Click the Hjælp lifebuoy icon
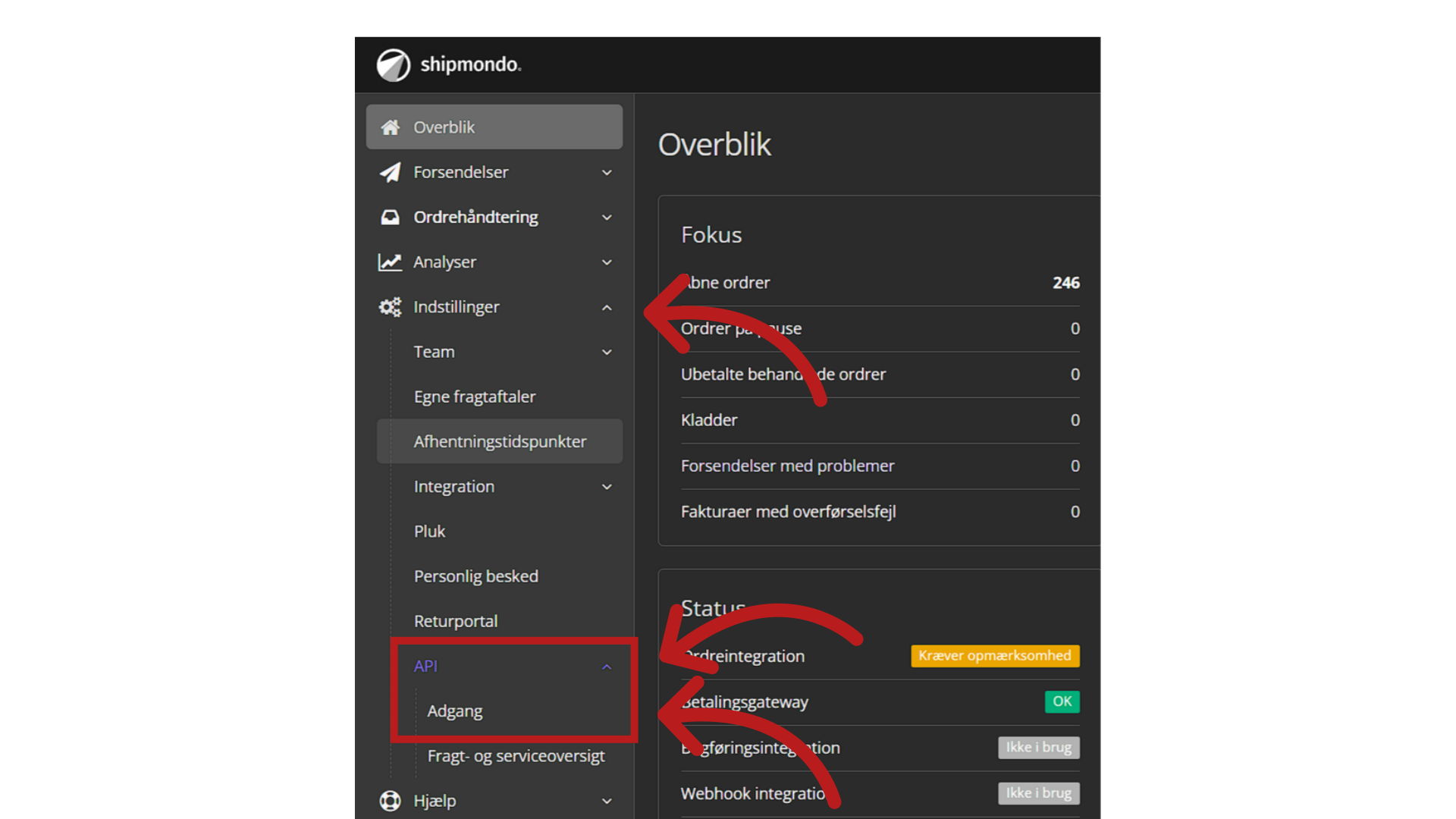Screen dimensions: 1456x819 390,801
